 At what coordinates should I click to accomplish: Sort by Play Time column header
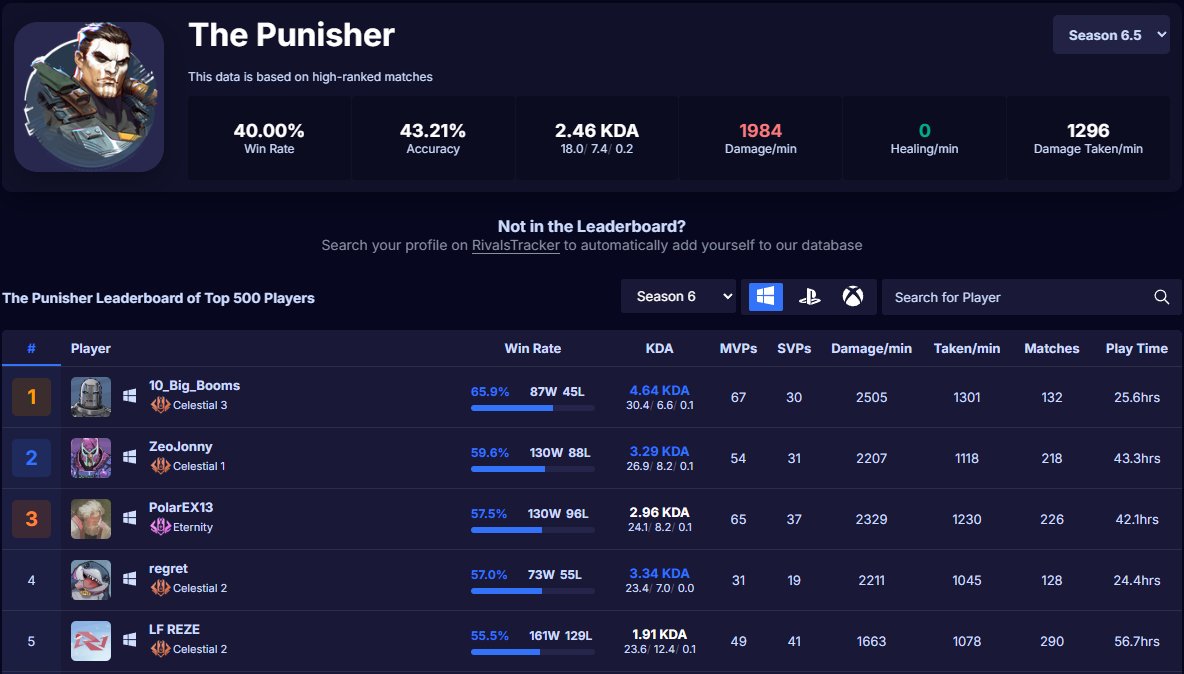[x=1136, y=348]
